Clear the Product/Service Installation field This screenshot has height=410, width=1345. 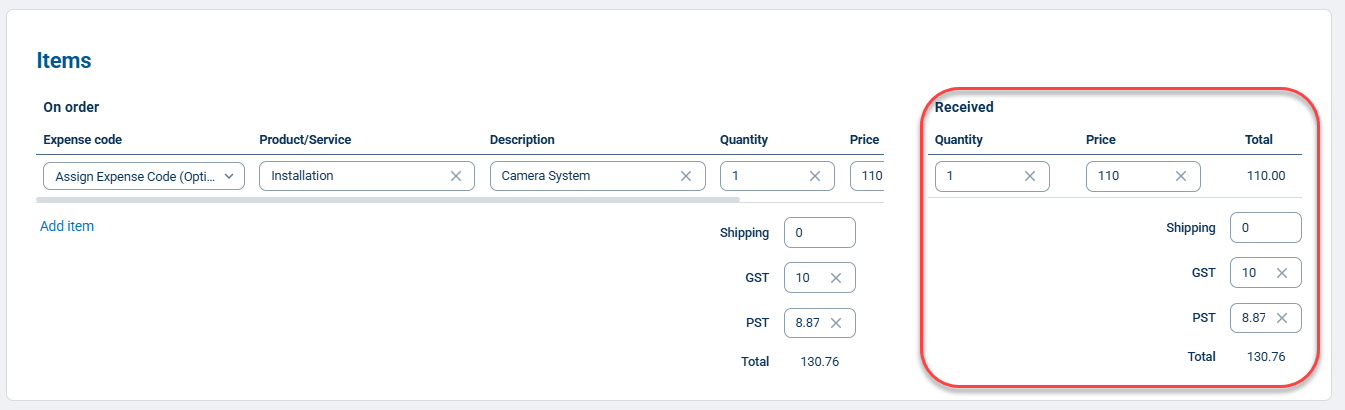tap(455, 176)
